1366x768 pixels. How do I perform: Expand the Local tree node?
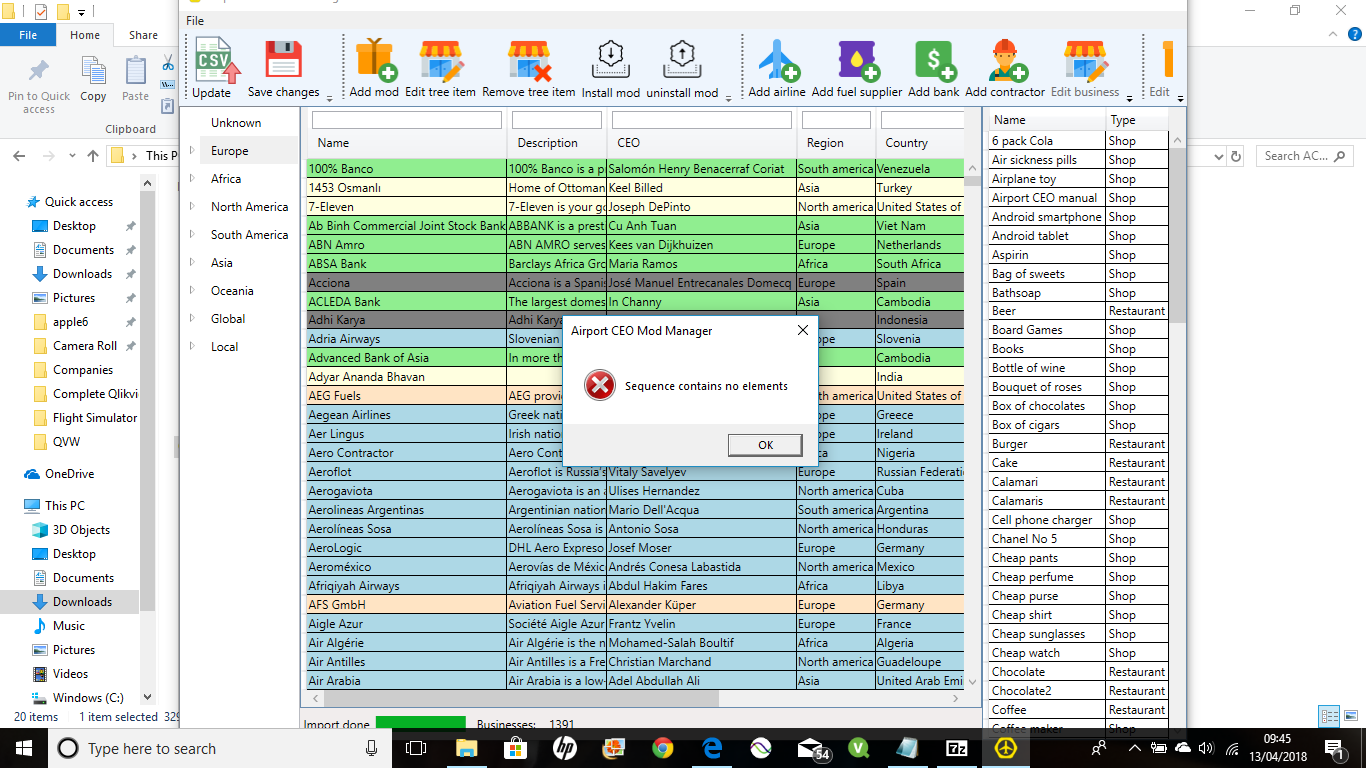(x=192, y=347)
